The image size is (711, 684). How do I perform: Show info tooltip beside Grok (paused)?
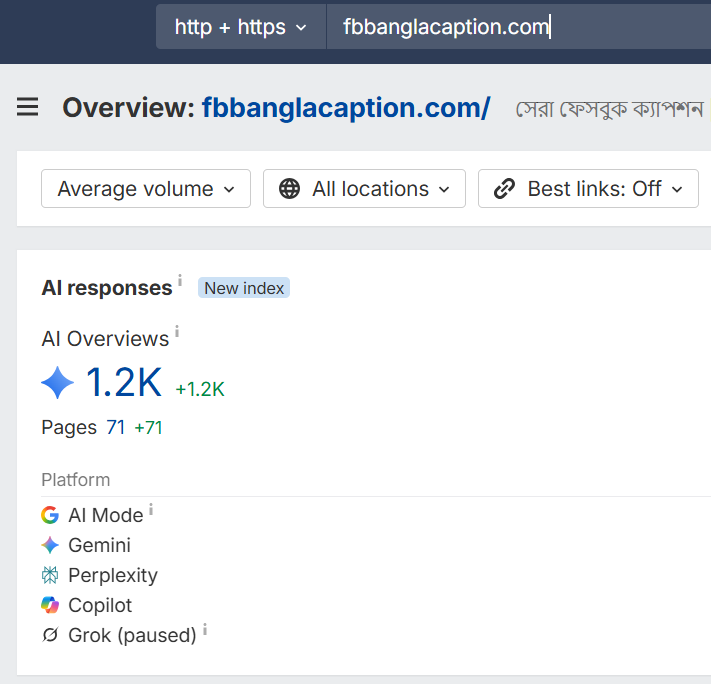pos(205,630)
